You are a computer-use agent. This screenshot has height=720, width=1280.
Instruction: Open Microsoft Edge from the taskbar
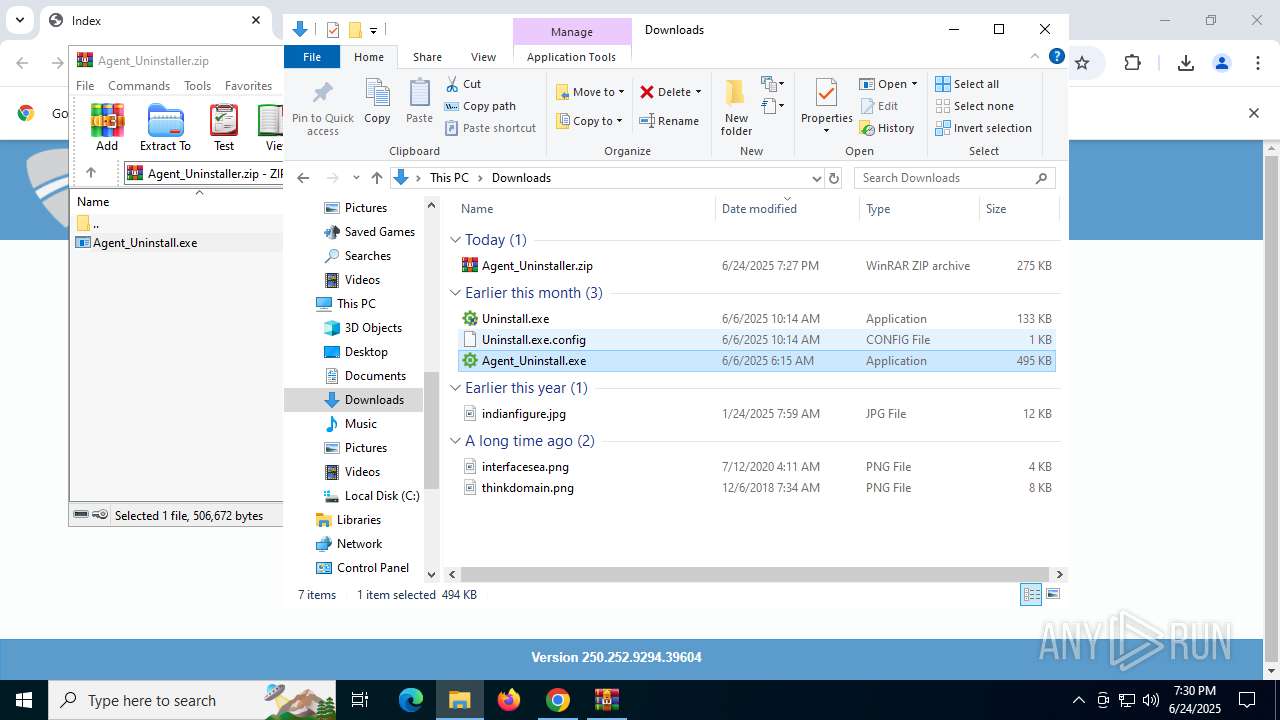pyautogui.click(x=411, y=700)
